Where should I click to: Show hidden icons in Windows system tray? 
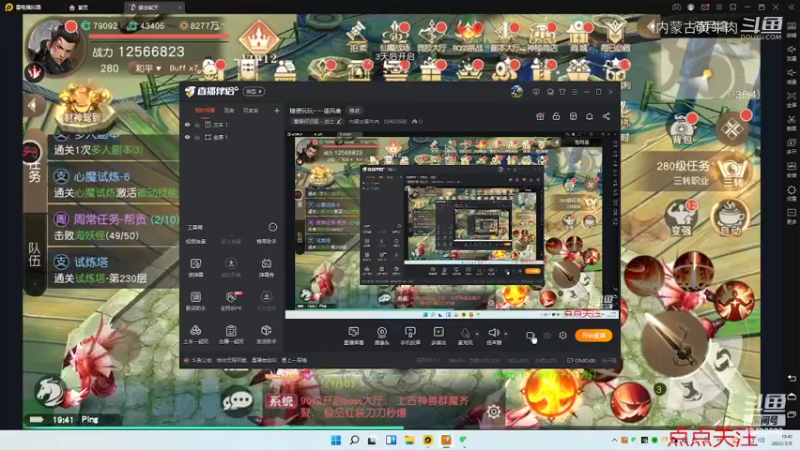614,440
